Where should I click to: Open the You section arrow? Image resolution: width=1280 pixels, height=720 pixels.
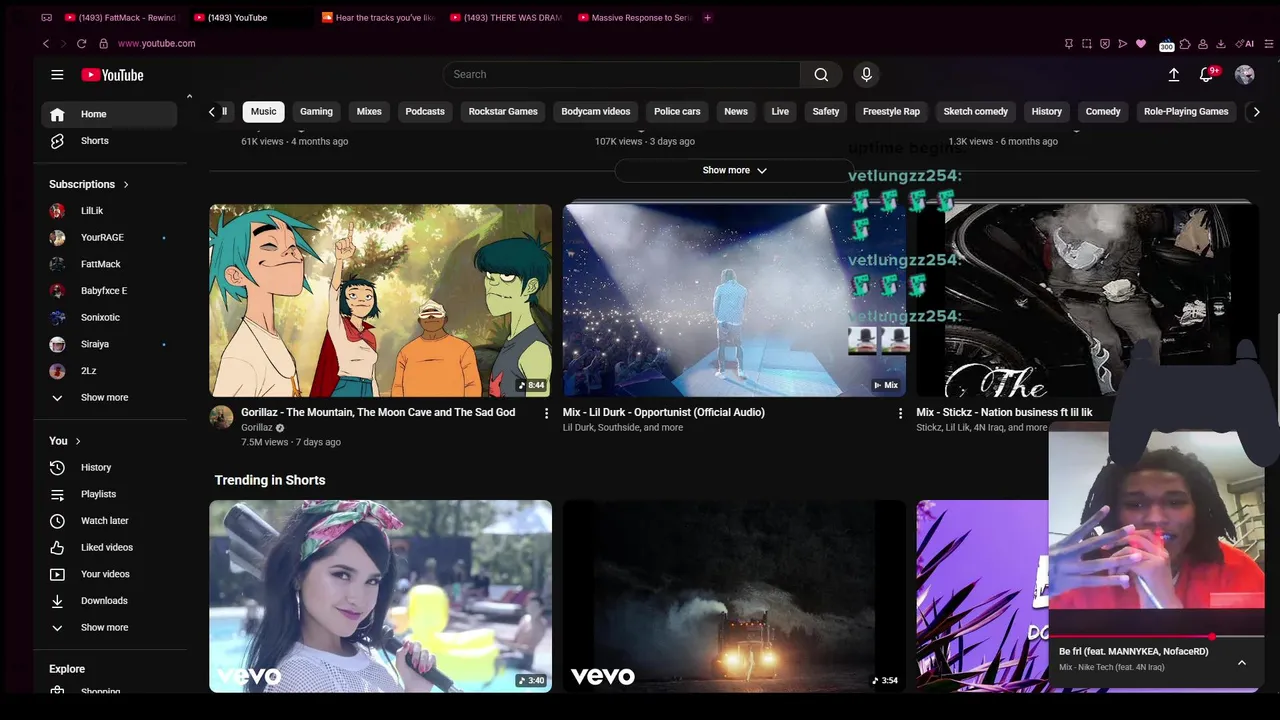pyautogui.click(x=78, y=441)
